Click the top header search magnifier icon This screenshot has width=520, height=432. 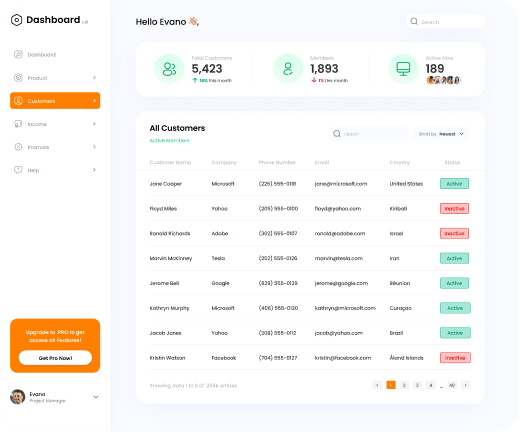[x=414, y=22]
